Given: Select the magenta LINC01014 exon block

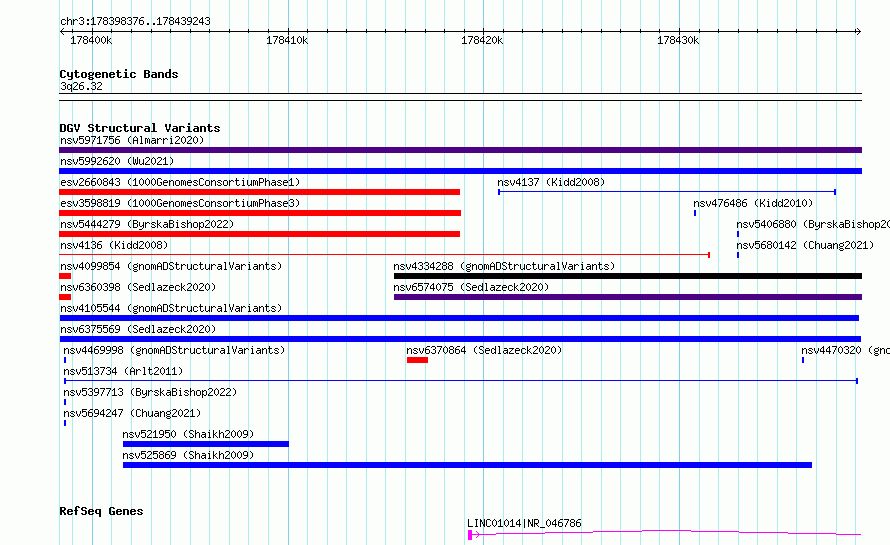Looking at the screenshot, I should (x=470, y=535).
